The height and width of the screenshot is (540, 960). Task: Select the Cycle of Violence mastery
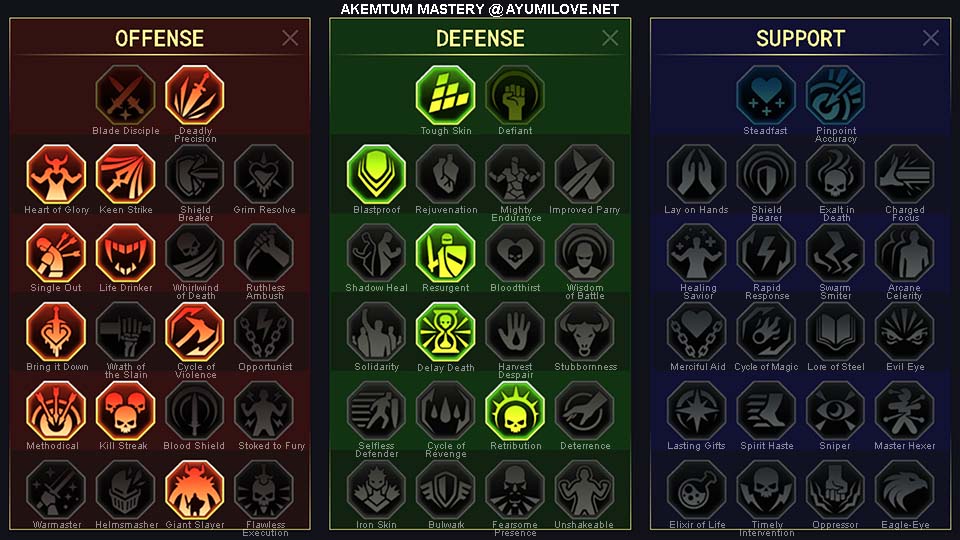tap(195, 332)
